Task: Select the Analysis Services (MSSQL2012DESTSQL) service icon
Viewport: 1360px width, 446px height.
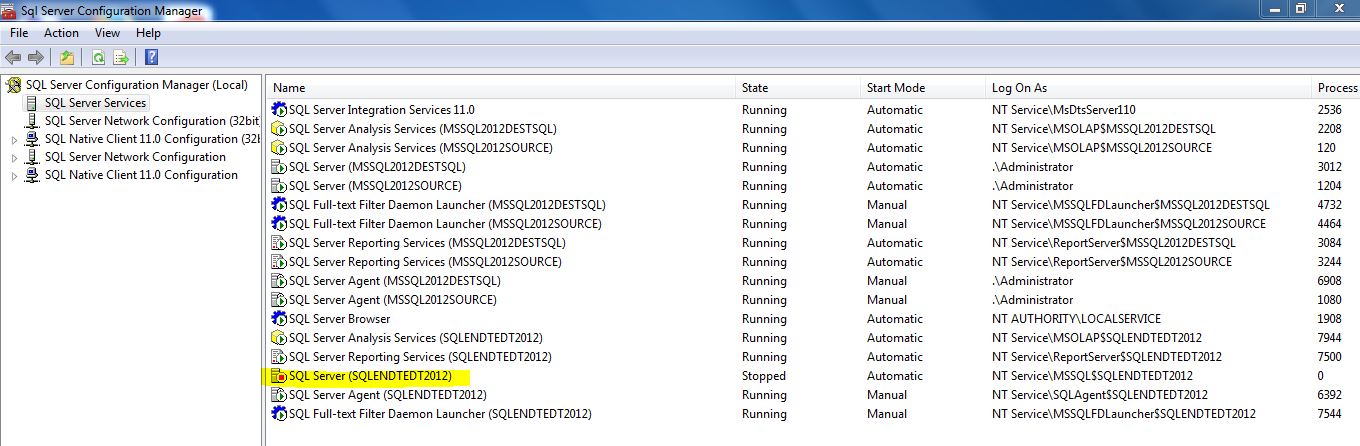Action: click(x=279, y=129)
